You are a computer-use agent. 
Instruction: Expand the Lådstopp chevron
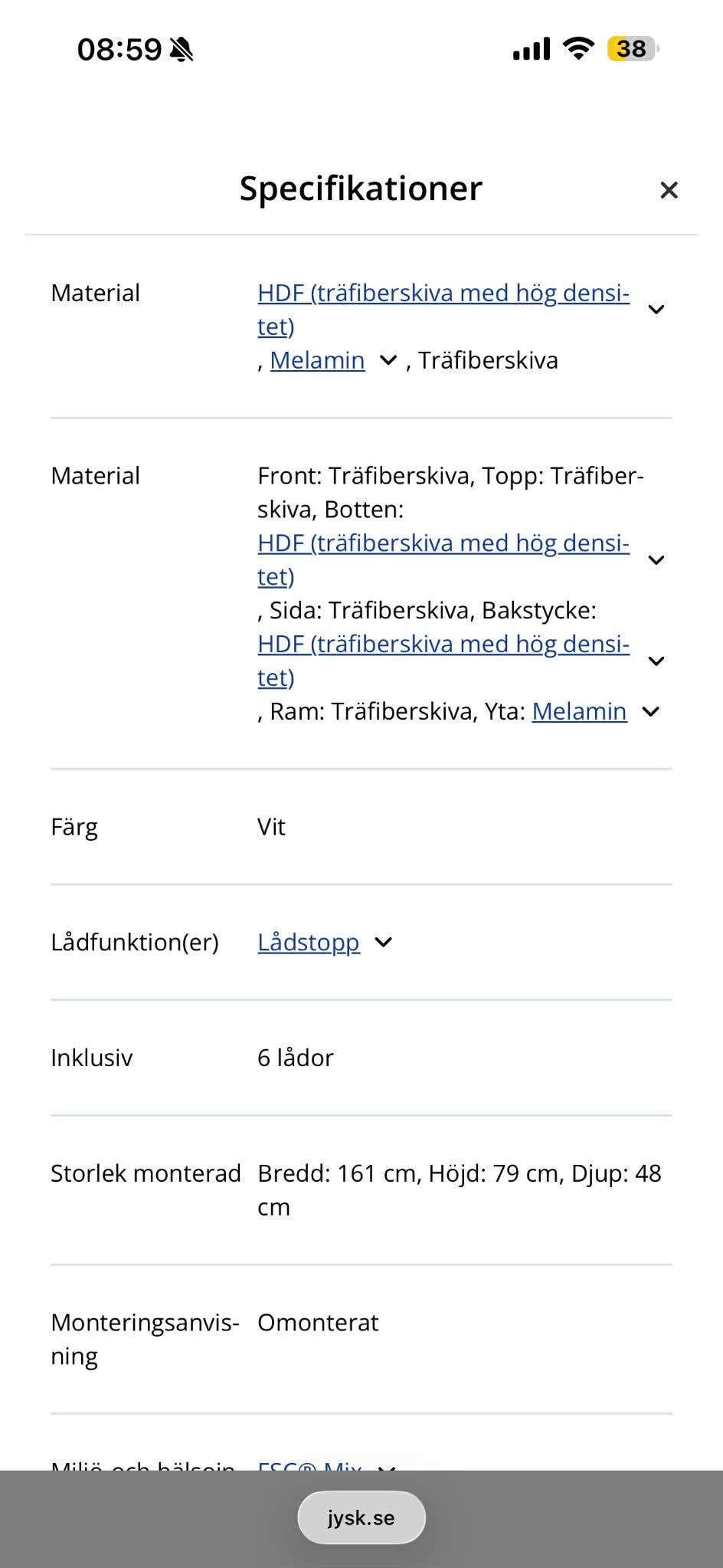384,943
